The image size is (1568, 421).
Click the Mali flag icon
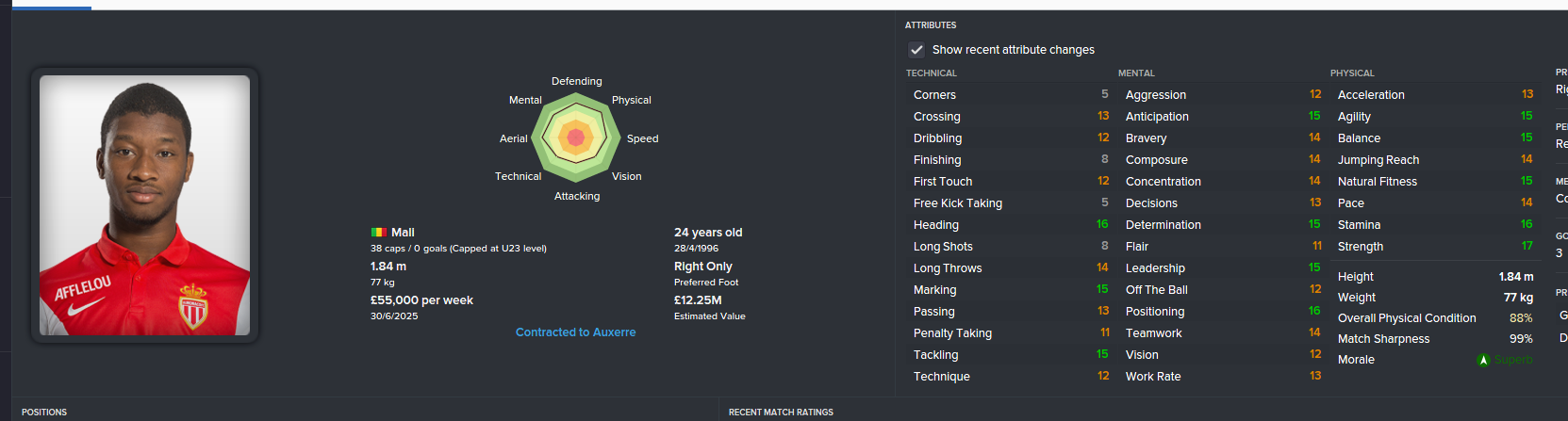(378, 233)
